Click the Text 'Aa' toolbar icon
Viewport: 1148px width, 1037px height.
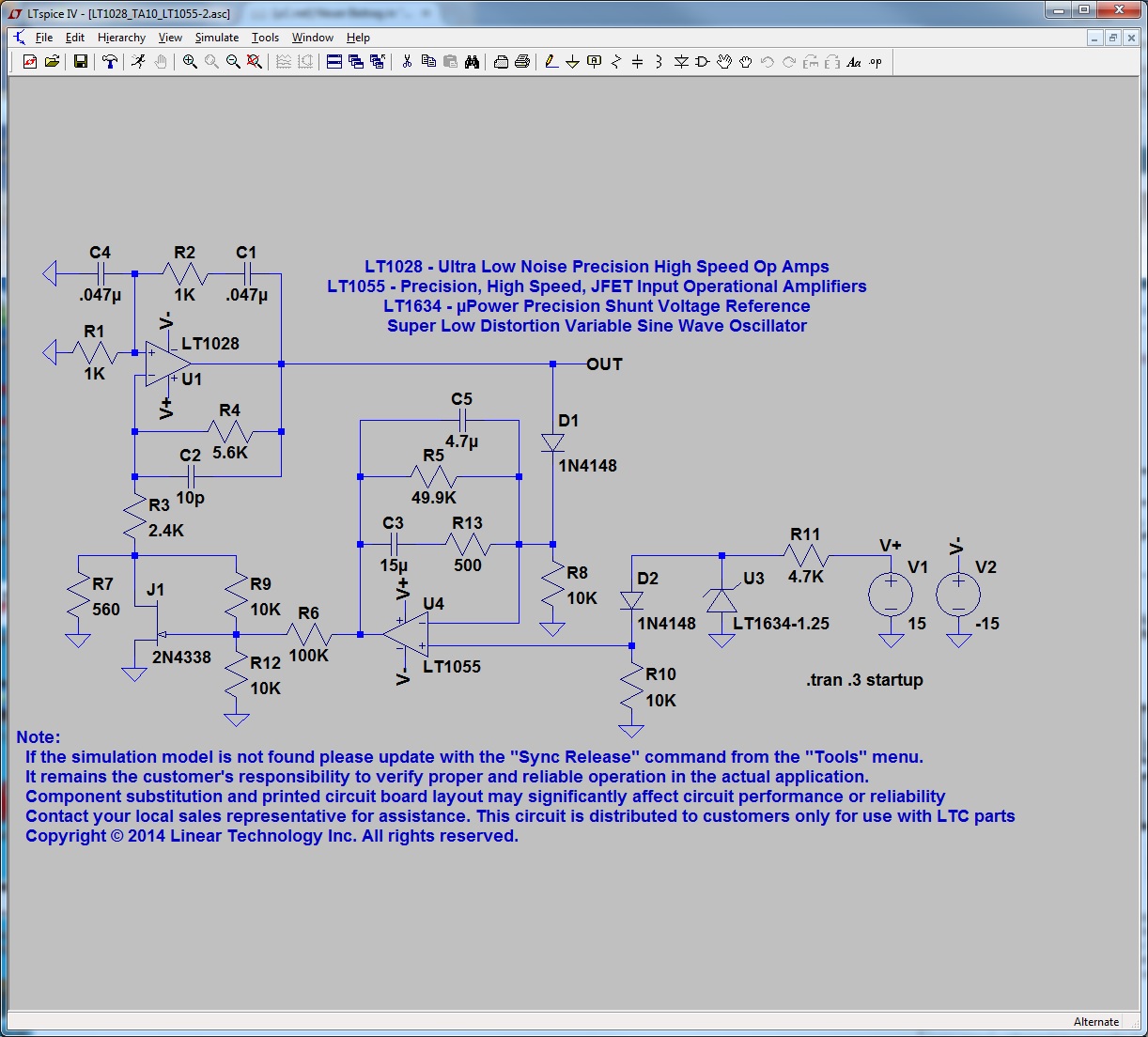pyautogui.click(x=854, y=62)
